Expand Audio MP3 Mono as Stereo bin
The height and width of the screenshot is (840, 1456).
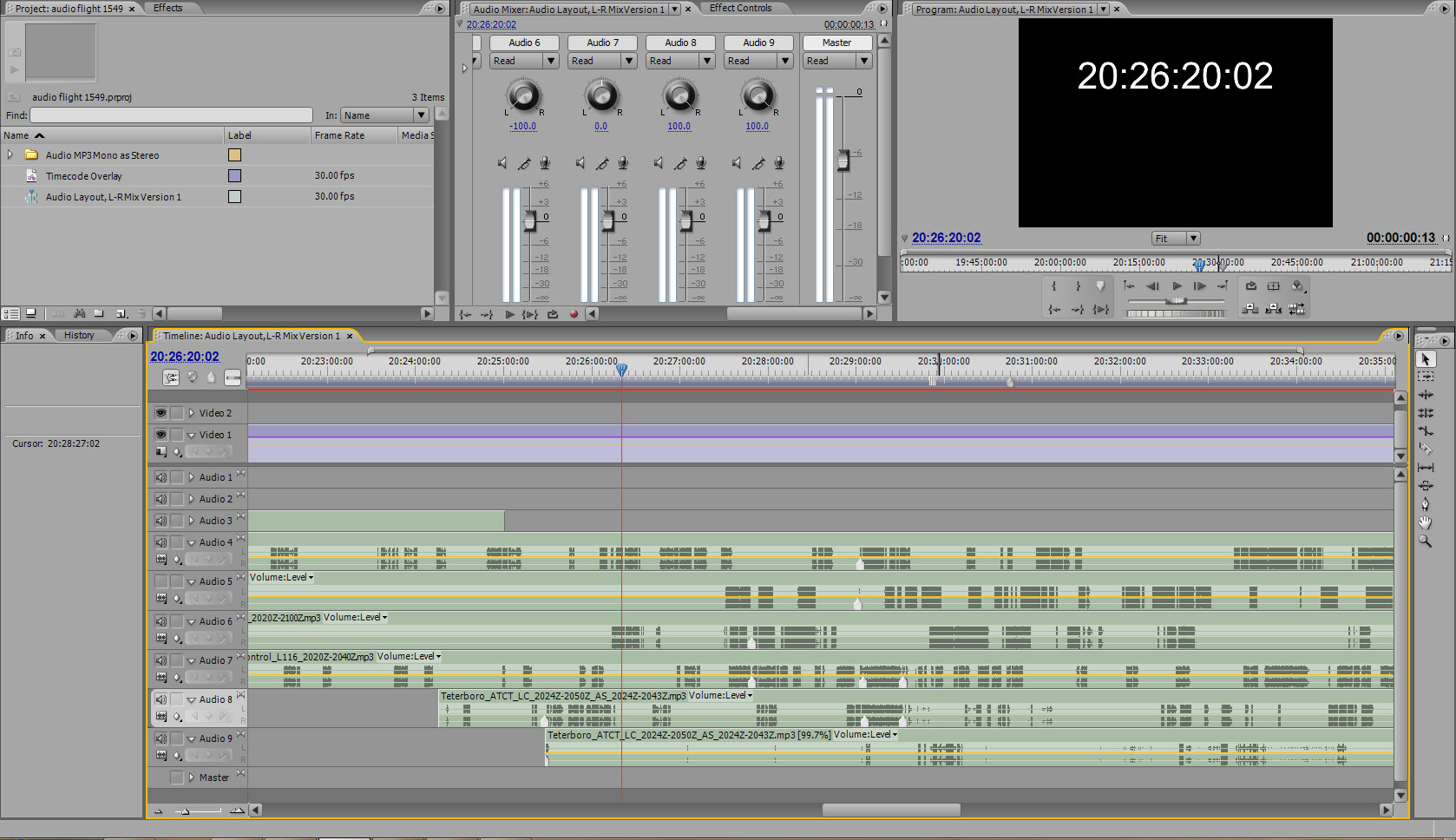coord(10,155)
